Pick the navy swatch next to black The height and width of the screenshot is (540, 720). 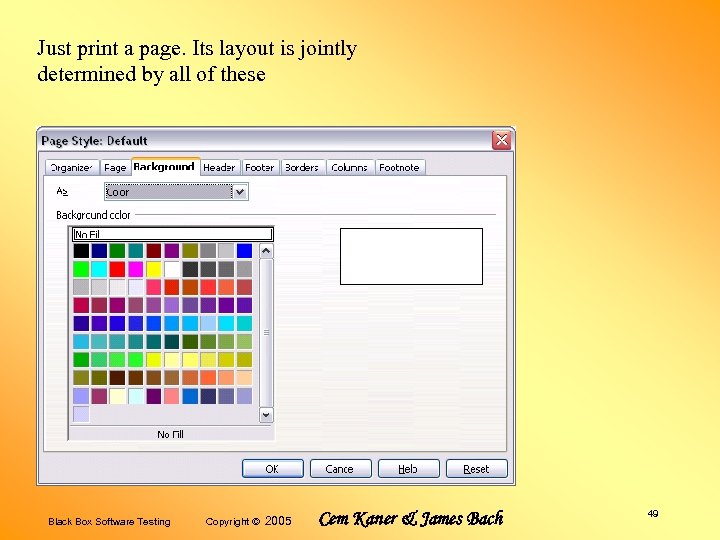click(99, 251)
